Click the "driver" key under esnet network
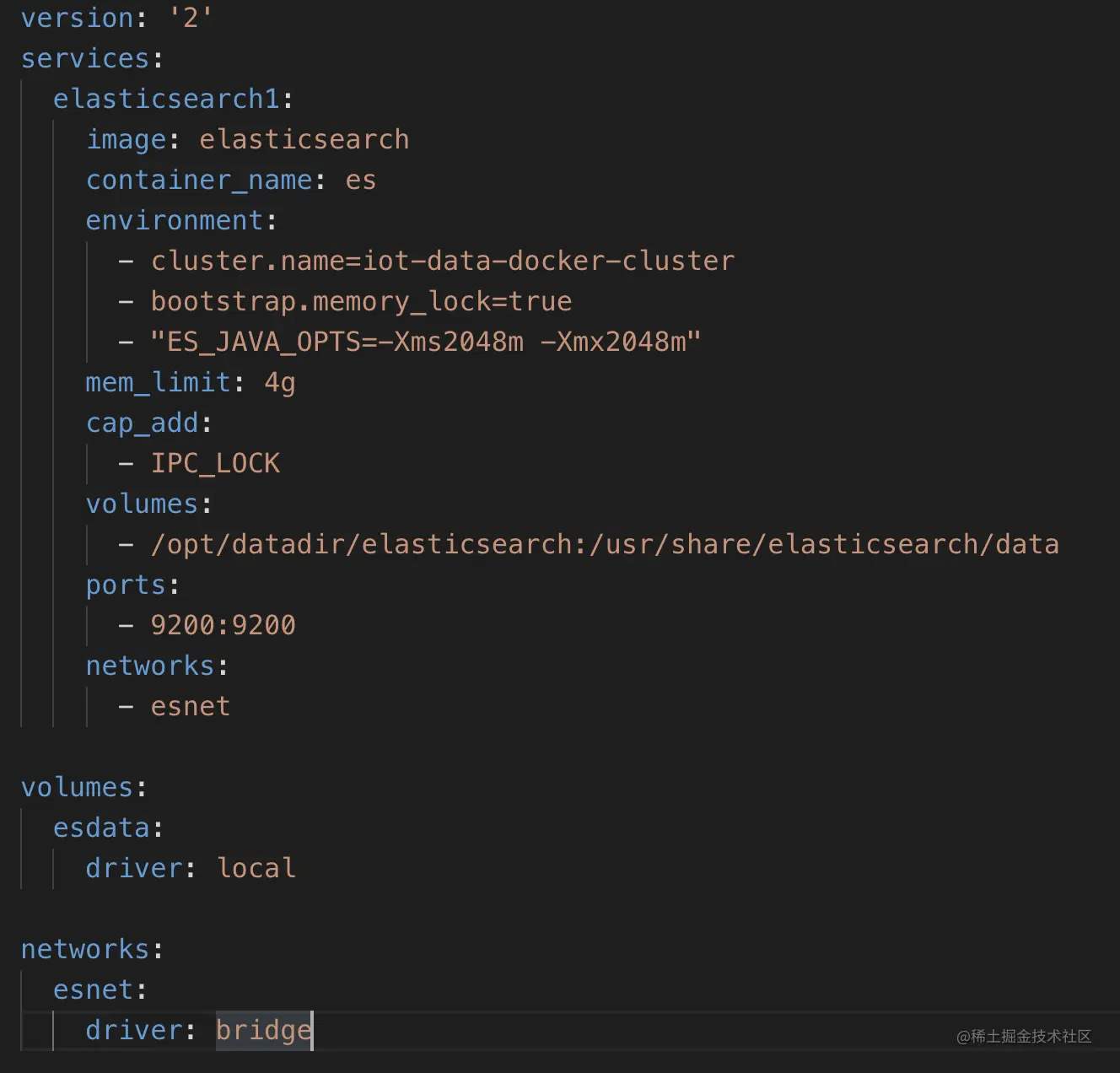 point(134,1030)
